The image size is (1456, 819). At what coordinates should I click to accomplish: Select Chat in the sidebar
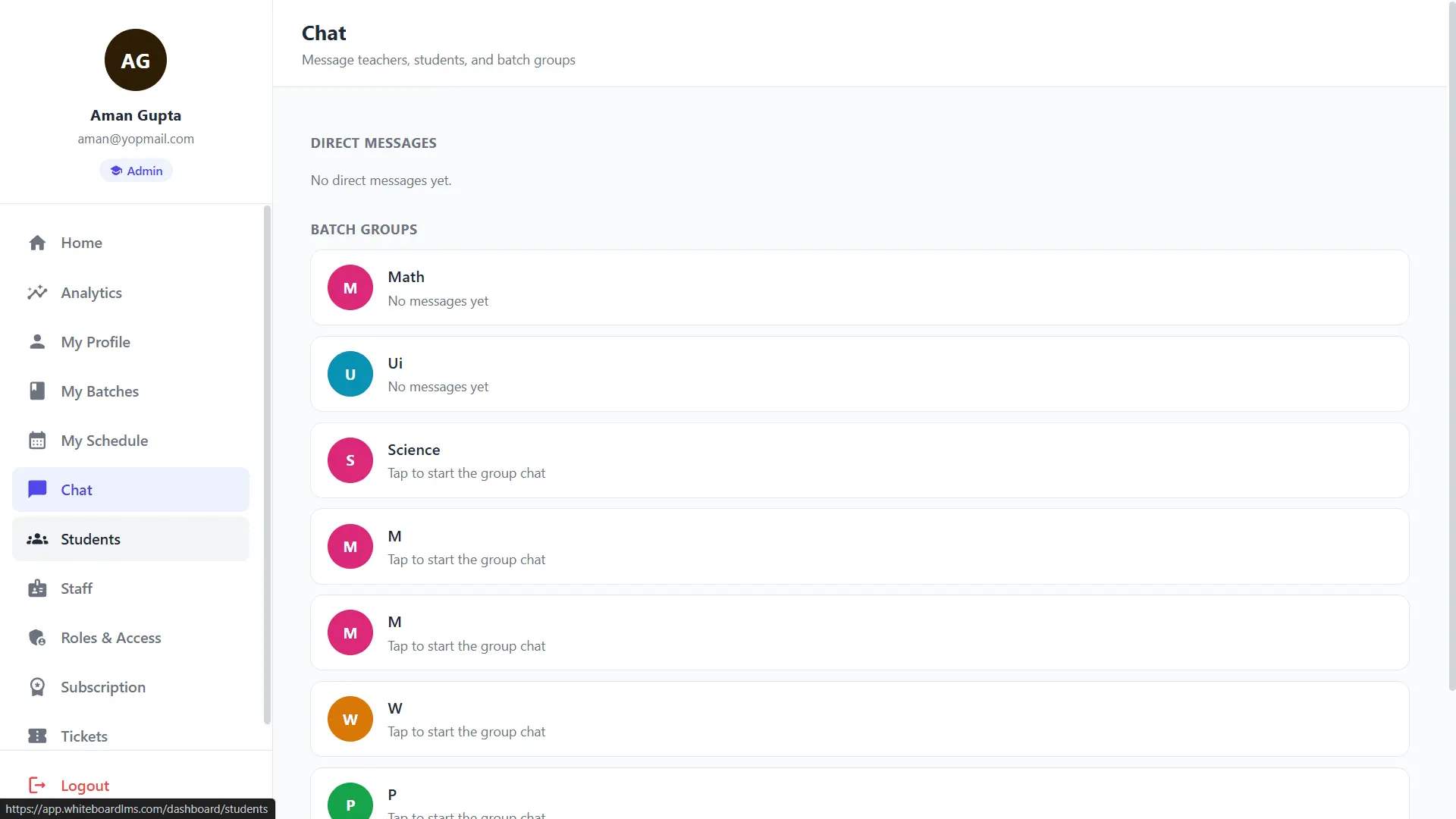click(130, 490)
